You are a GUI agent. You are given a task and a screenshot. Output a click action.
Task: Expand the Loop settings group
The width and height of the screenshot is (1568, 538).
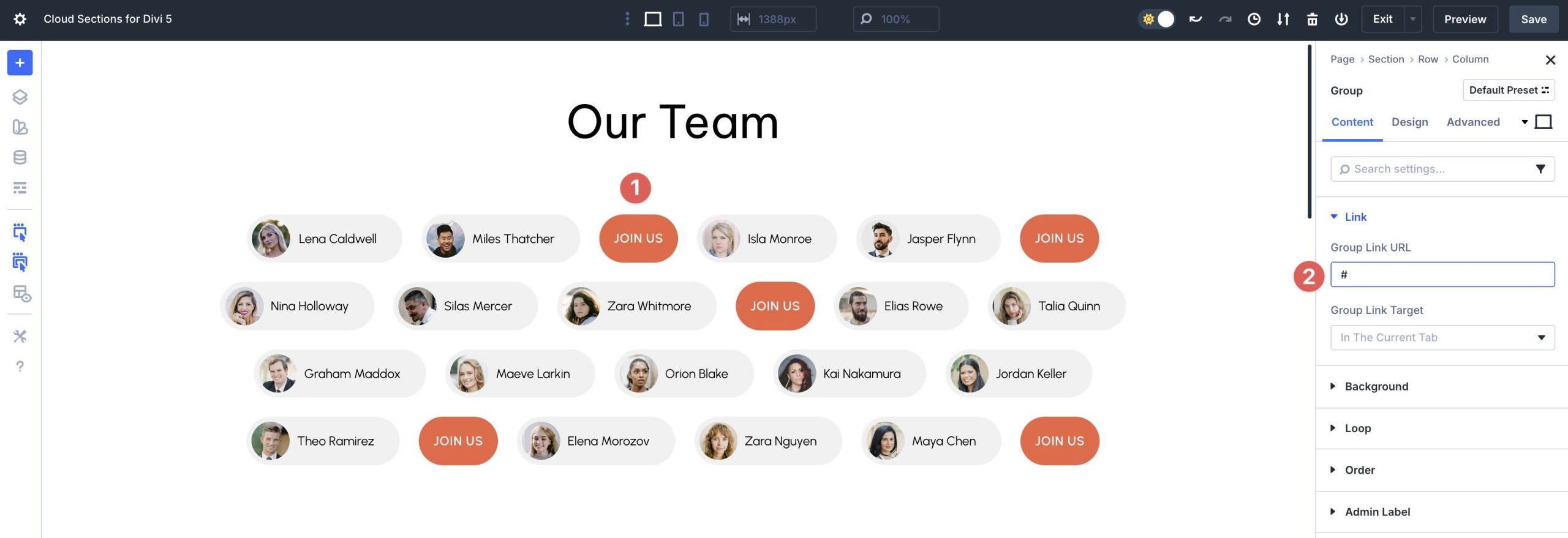point(1357,428)
